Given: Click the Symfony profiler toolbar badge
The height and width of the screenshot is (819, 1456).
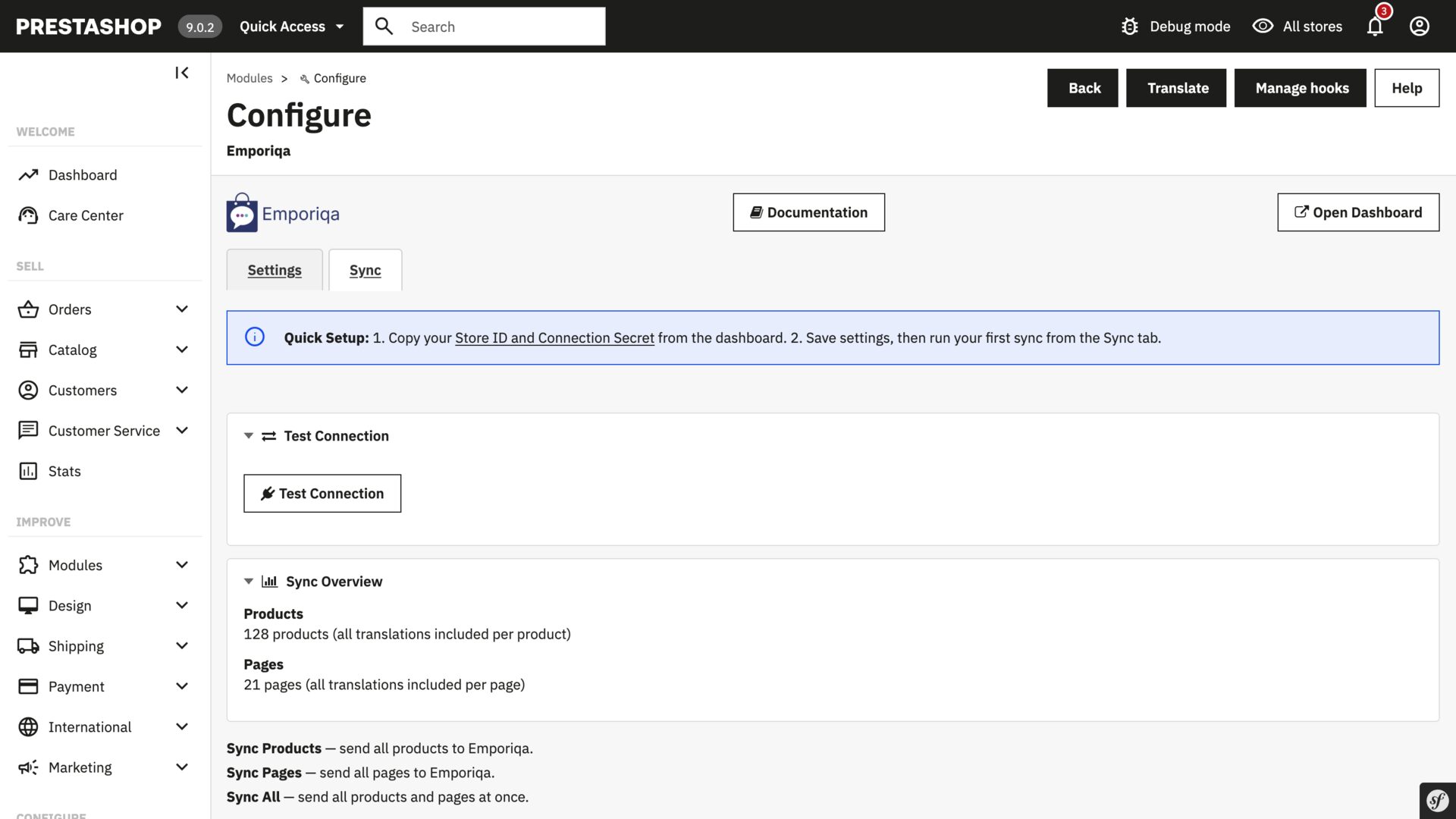Looking at the screenshot, I should [x=1437, y=800].
